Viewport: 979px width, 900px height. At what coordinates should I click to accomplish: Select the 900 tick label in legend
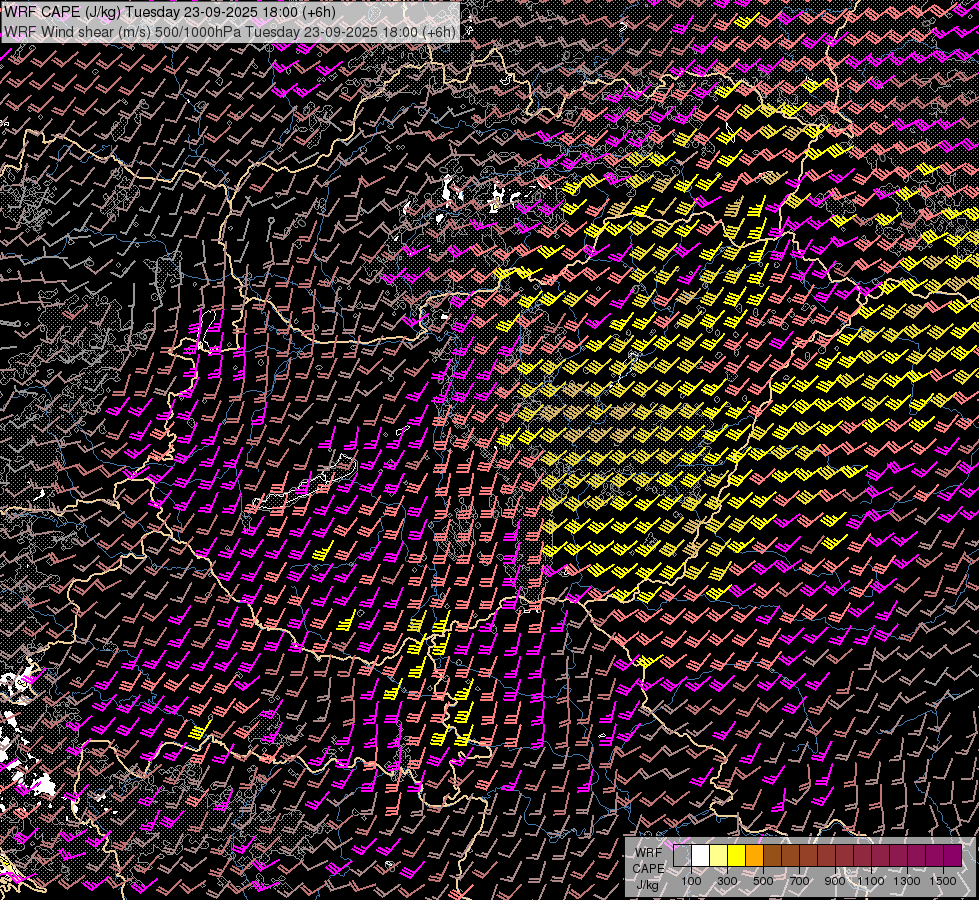tap(835, 881)
